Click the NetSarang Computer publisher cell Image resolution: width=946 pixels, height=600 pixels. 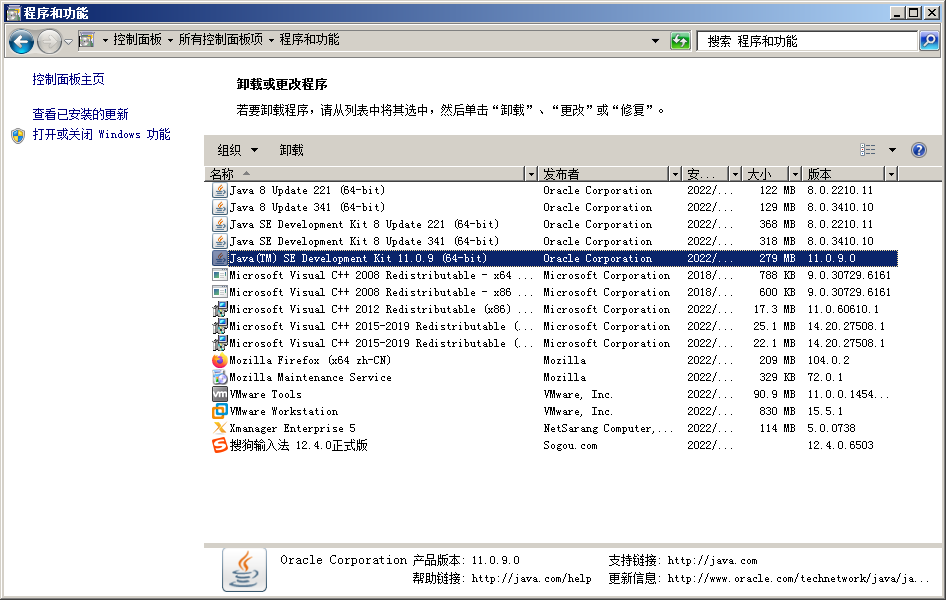[608, 428]
